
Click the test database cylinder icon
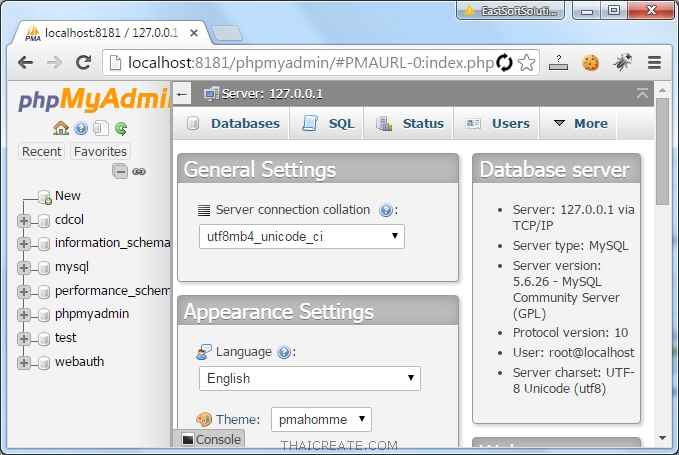pos(44,339)
